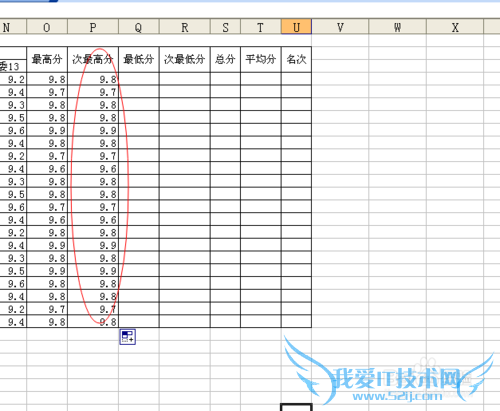The image size is (500, 411).
Task: Select 9.5 in the row with 9.9 scores
Action: click(13, 270)
